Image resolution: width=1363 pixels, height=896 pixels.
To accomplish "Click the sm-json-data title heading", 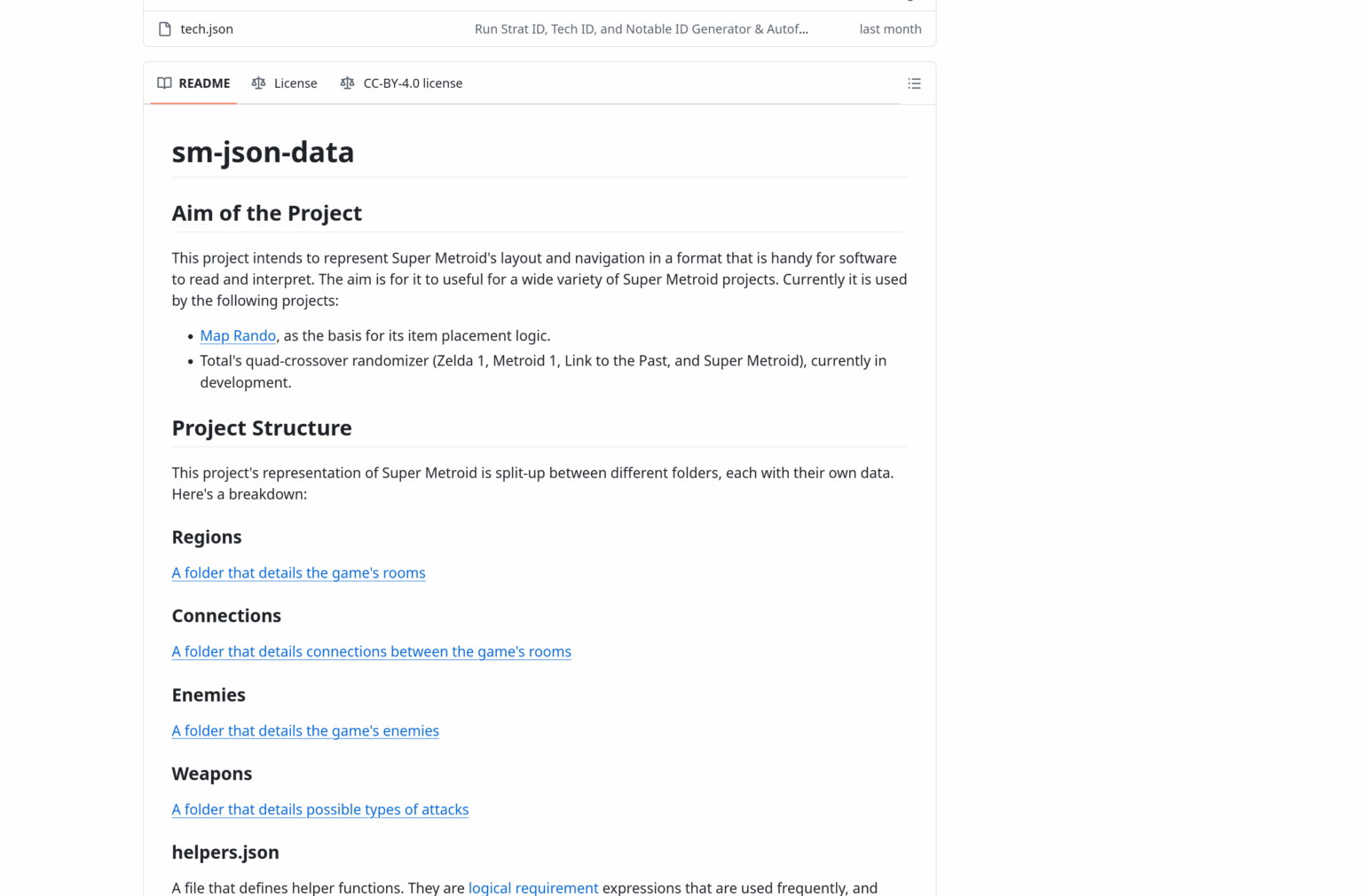I will click(263, 153).
